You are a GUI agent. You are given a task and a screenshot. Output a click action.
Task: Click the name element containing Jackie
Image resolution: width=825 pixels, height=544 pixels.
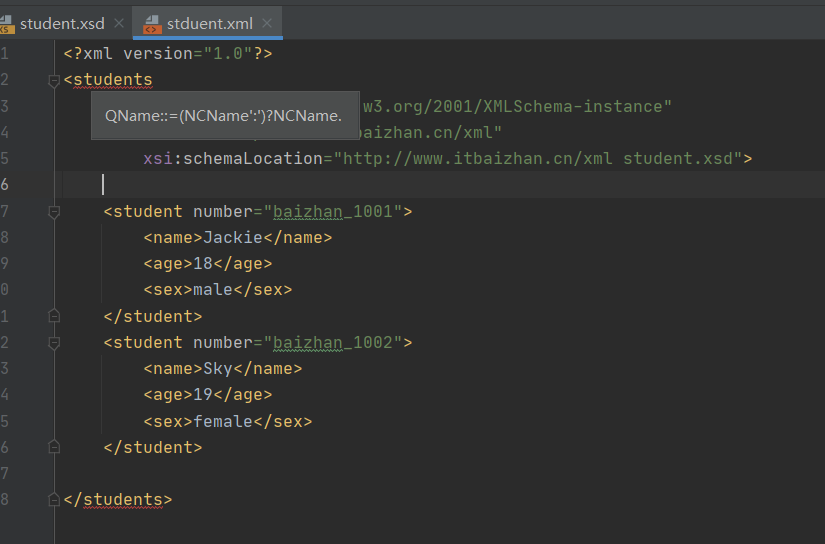tap(238, 238)
